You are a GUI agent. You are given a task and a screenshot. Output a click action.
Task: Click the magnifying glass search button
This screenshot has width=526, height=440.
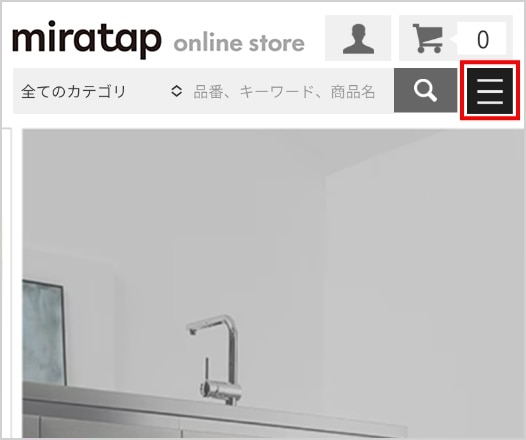tap(425, 90)
